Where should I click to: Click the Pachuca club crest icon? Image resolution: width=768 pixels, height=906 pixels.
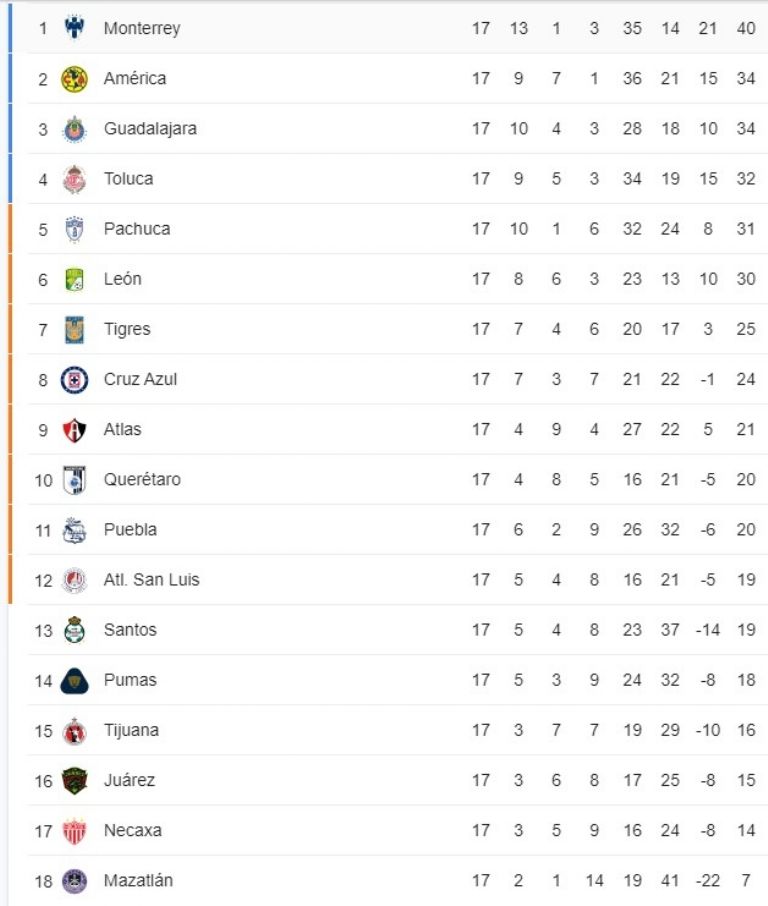[74, 229]
